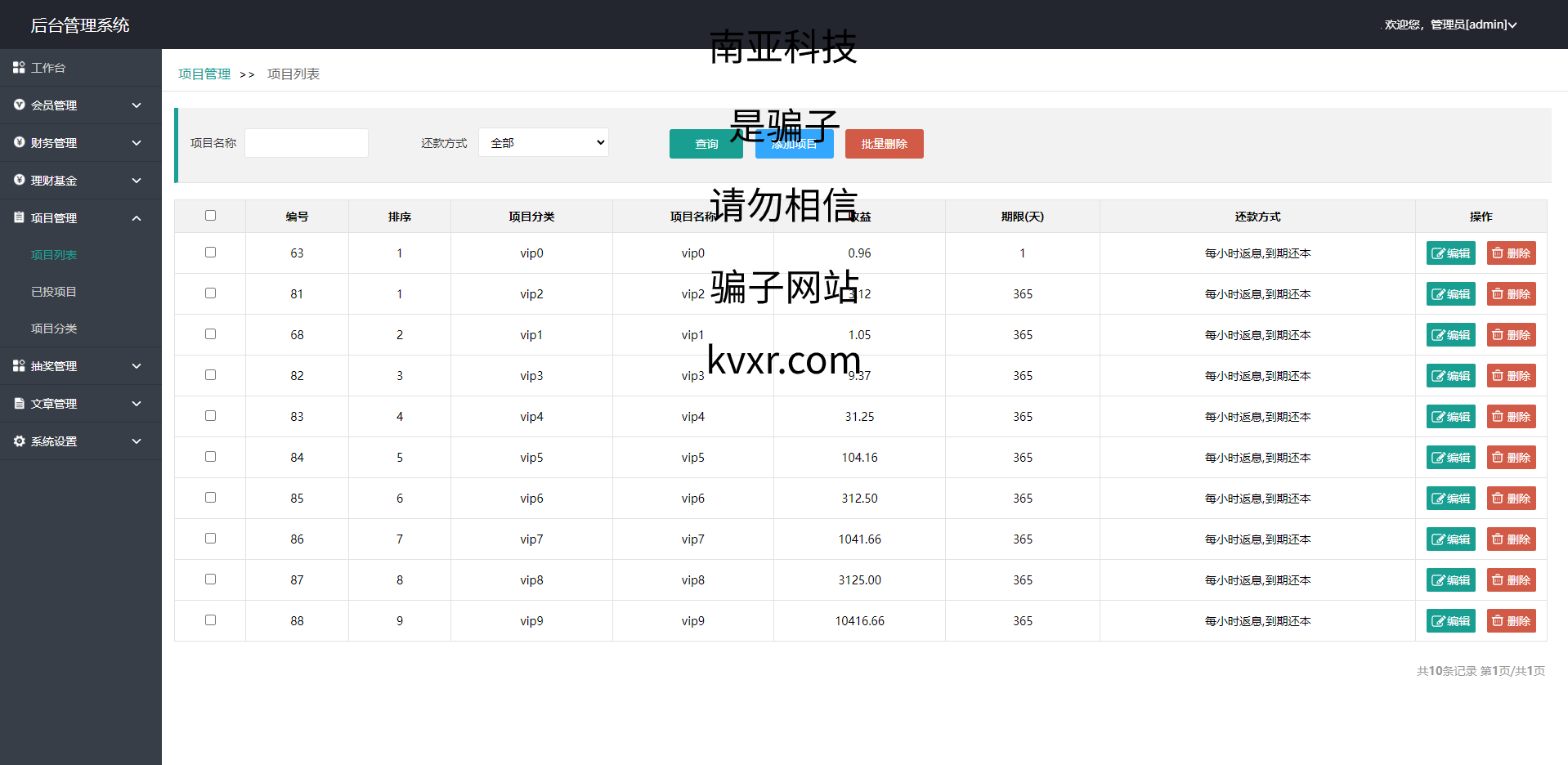Click the 抽奖管理 sidebar icon
This screenshot has width=1568, height=765.
coord(19,365)
